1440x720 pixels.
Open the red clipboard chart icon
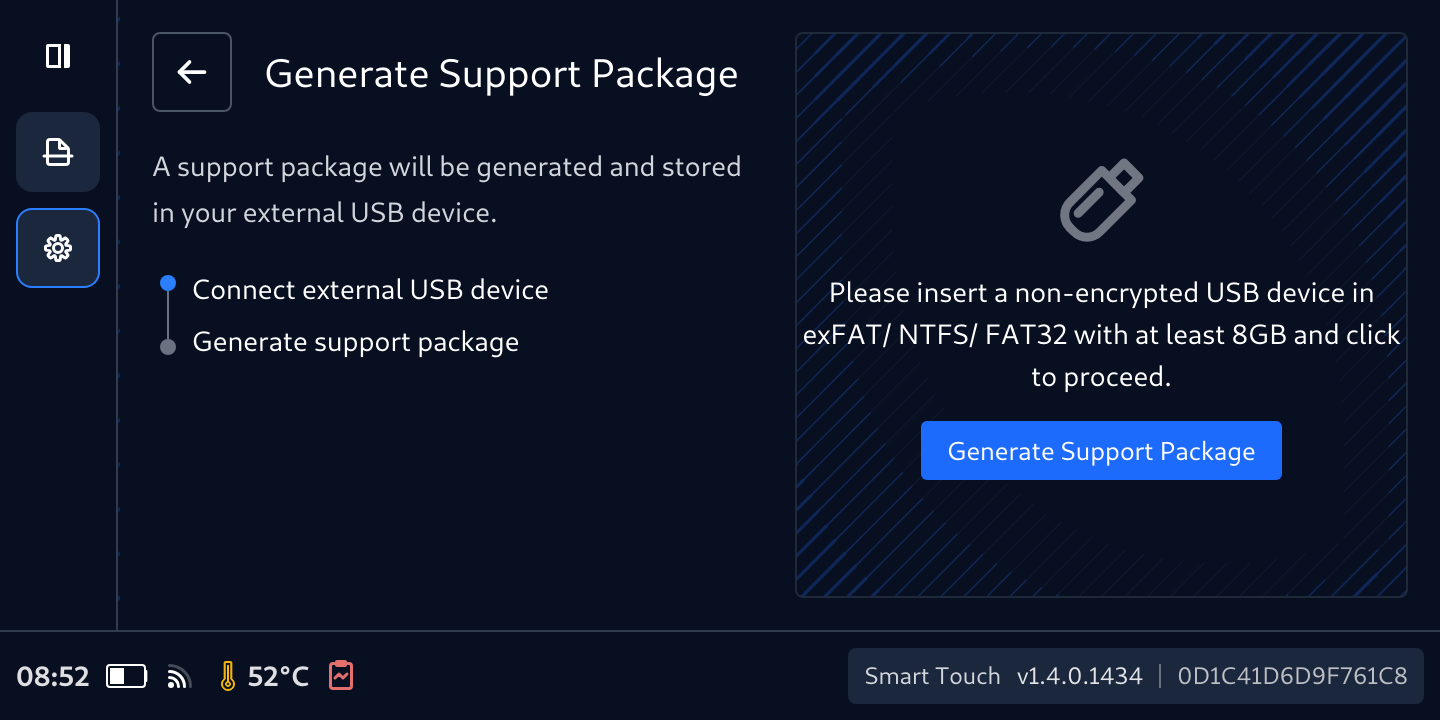(341, 676)
